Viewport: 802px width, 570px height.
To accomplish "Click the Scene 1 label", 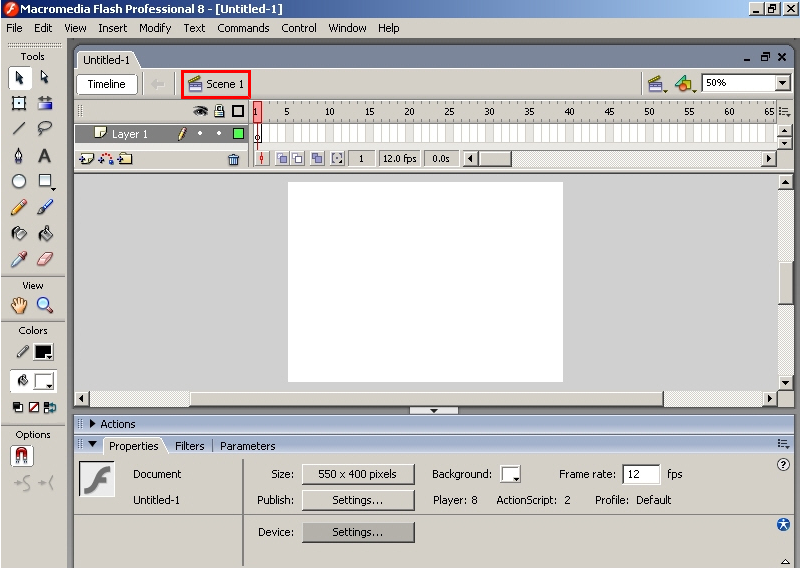I will (x=225, y=84).
